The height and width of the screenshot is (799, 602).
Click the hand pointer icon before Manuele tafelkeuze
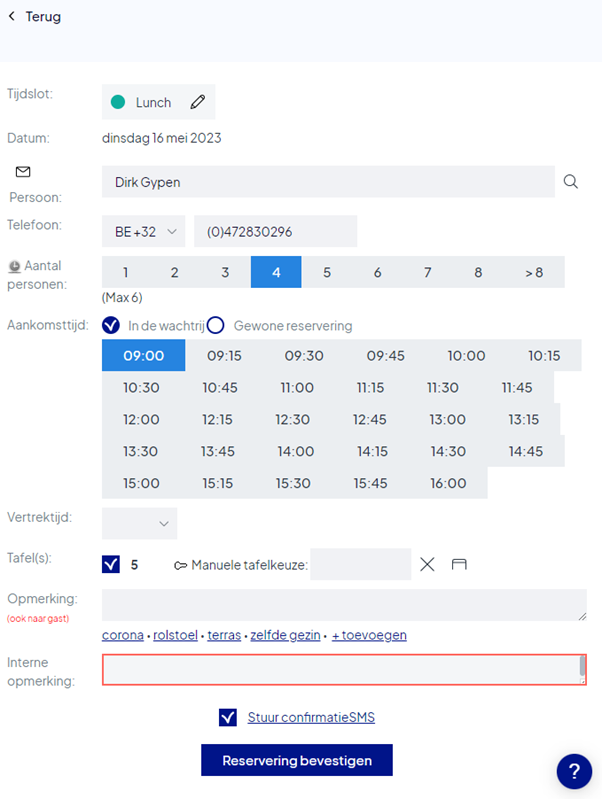coord(180,565)
